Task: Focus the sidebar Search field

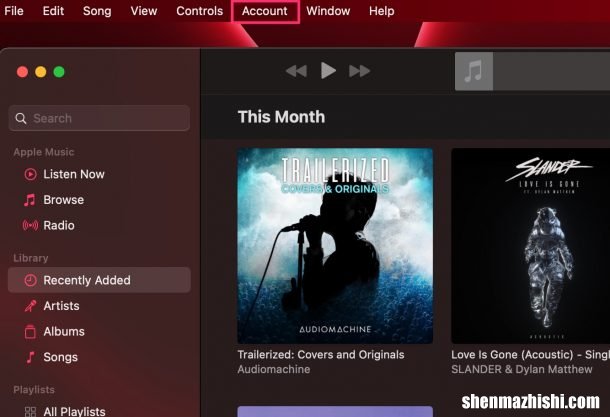Action: [99, 118]
